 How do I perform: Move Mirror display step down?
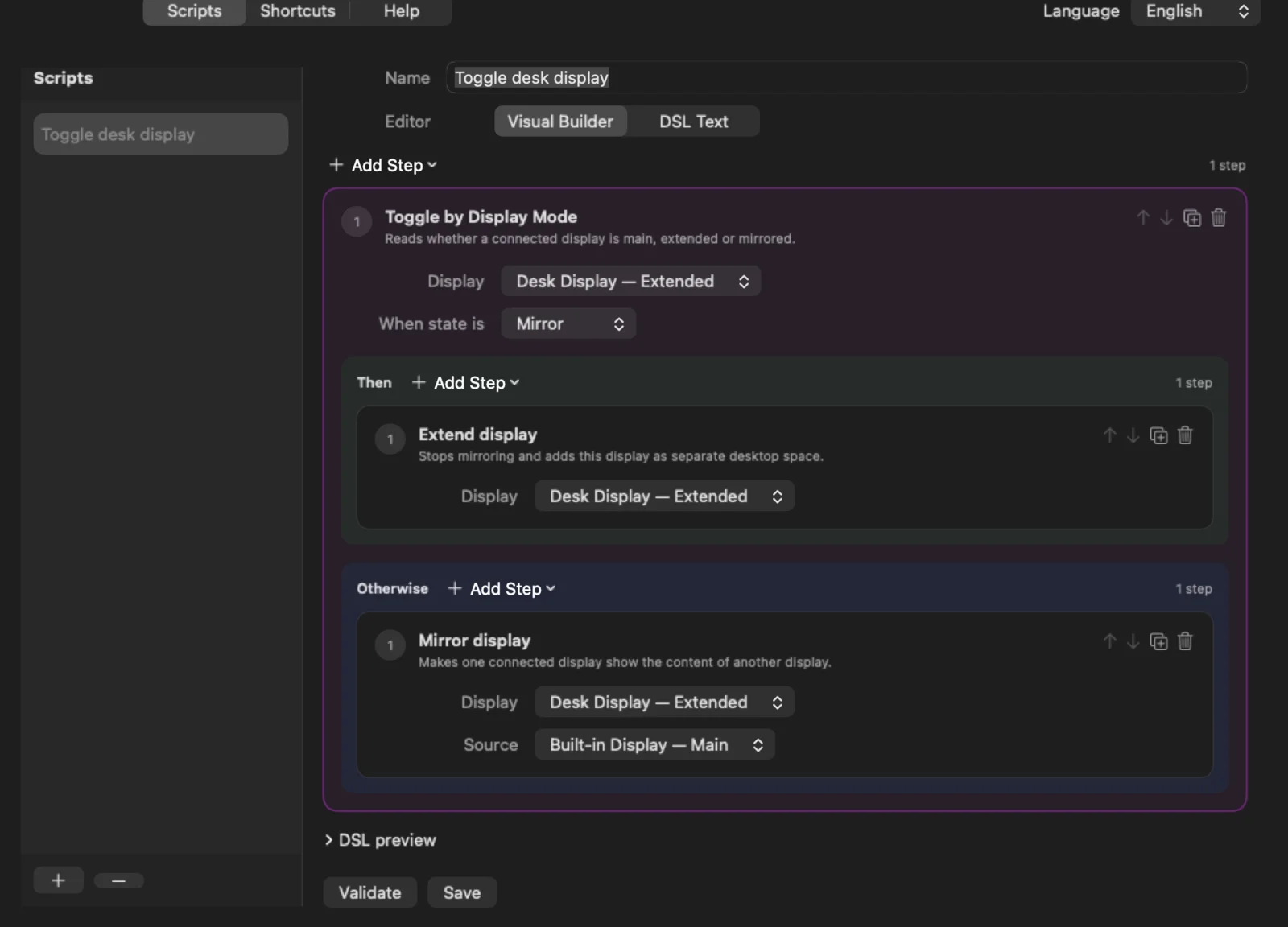[x=1133, y=641]
